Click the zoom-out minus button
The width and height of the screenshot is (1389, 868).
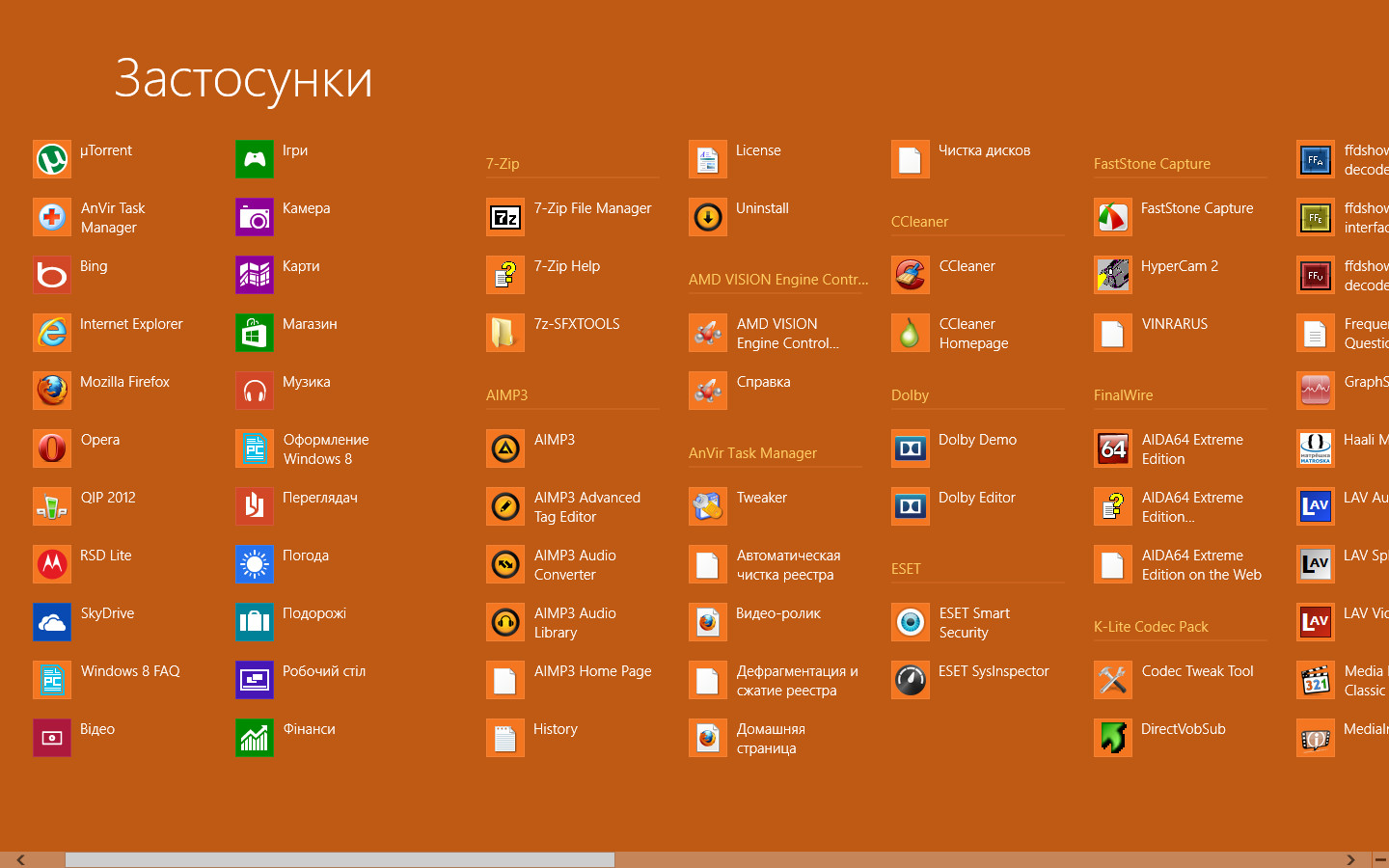(x=1380, y=859)
